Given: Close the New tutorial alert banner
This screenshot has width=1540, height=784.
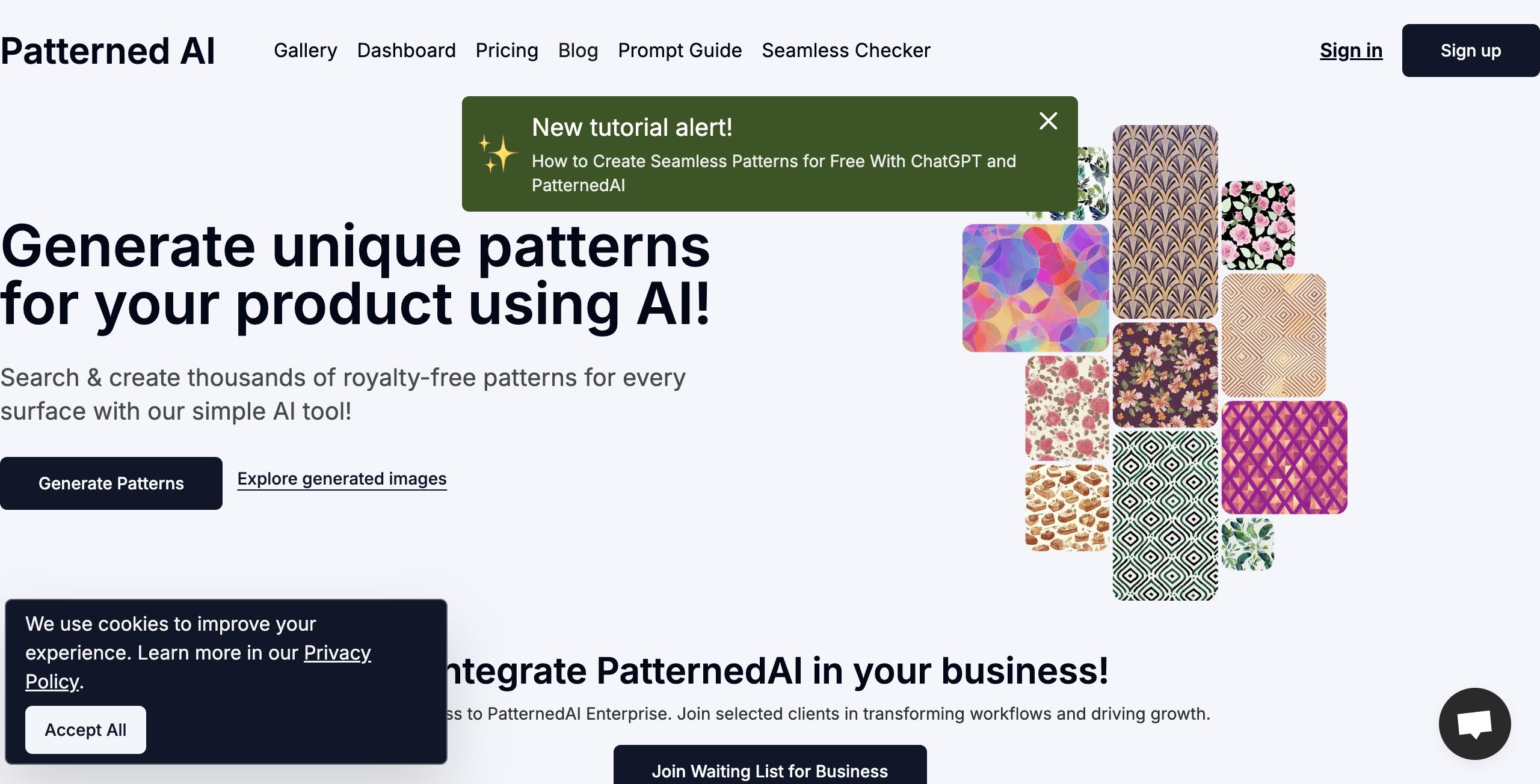Looking at the screenshot, I should pyautogui.click(x=1048, y=121).
